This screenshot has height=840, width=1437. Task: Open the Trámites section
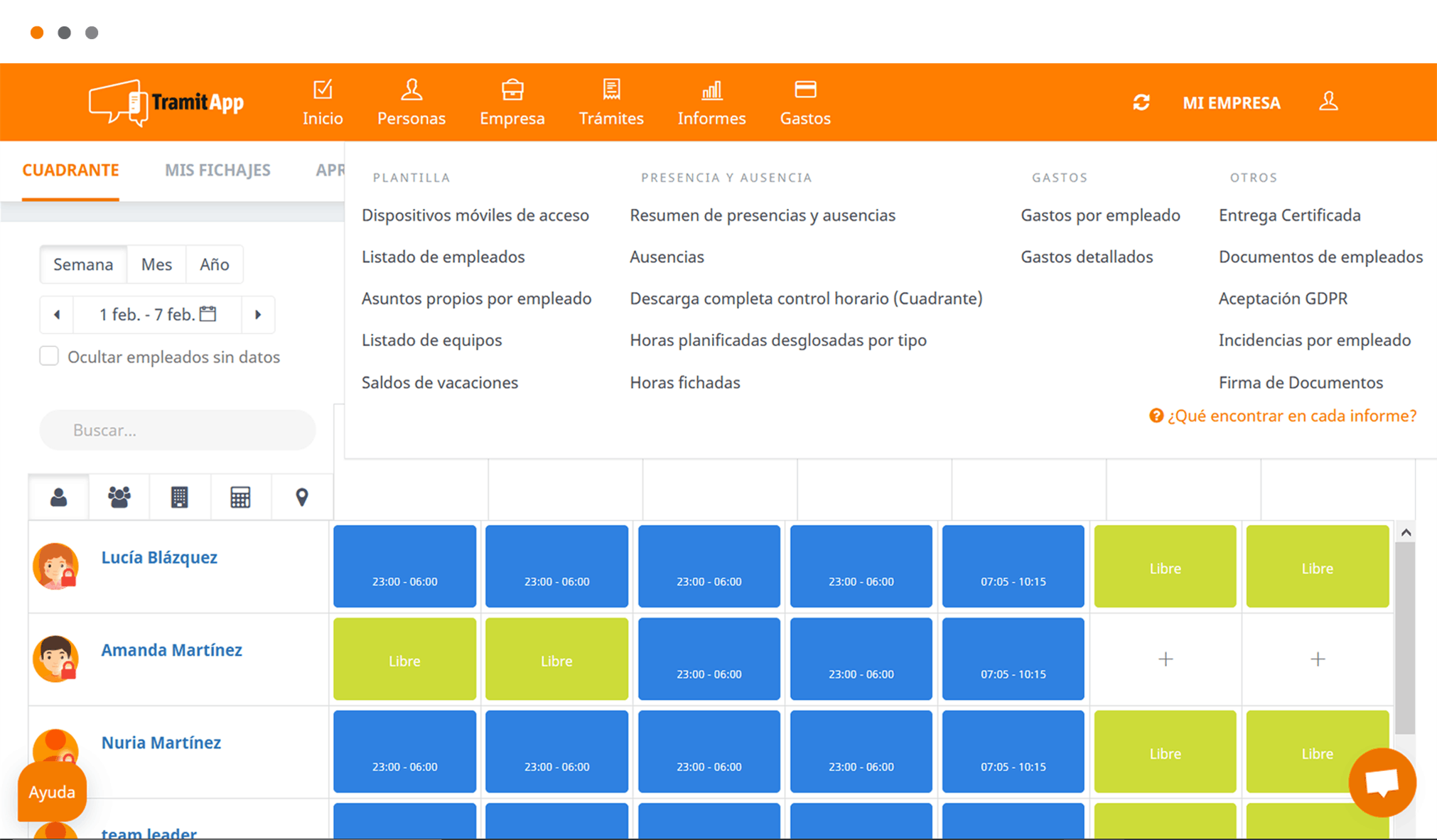611,103
